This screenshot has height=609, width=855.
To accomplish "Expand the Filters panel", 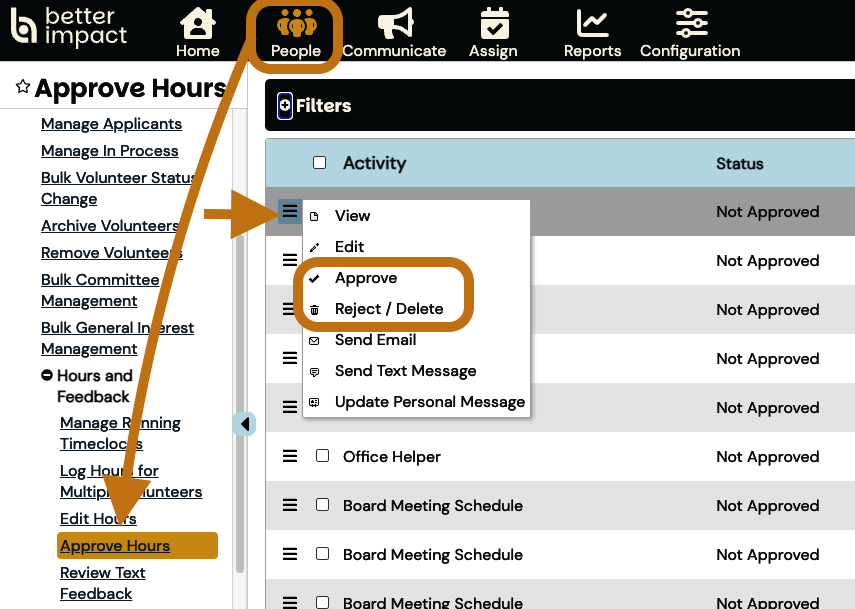I will [285, 105].
